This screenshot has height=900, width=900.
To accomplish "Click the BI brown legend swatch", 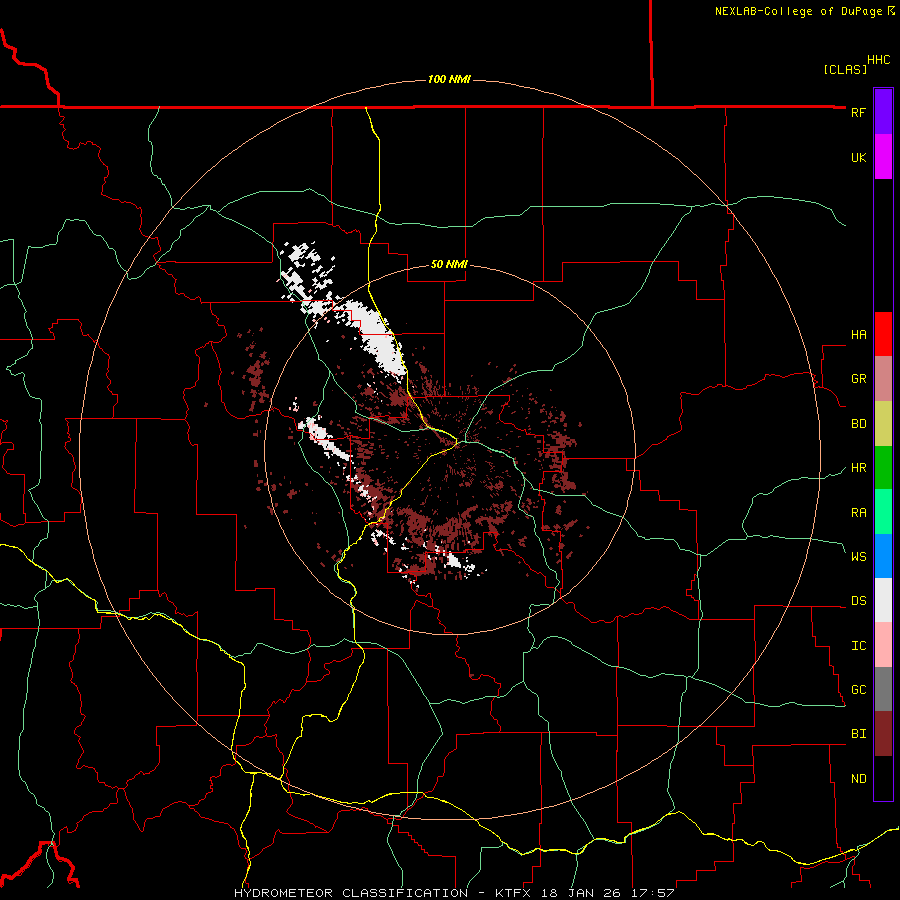I will pyautogui.click(x=883, y=734).
